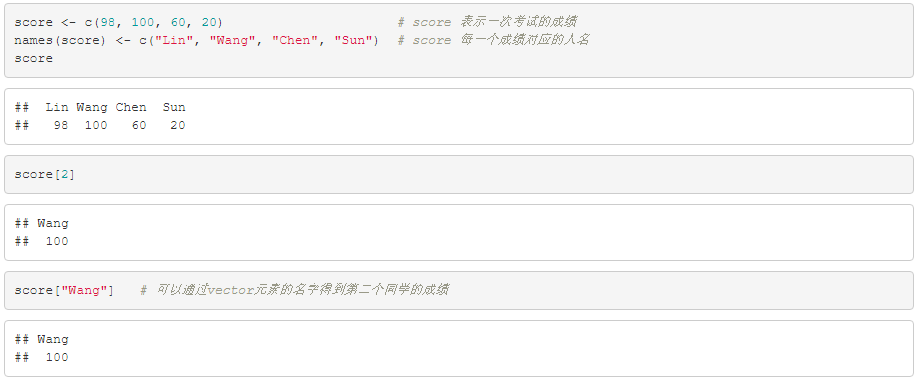Click the comment about vector element names
Image resolution: width=920 pixels, height=381 pixels.
[295, 290]
